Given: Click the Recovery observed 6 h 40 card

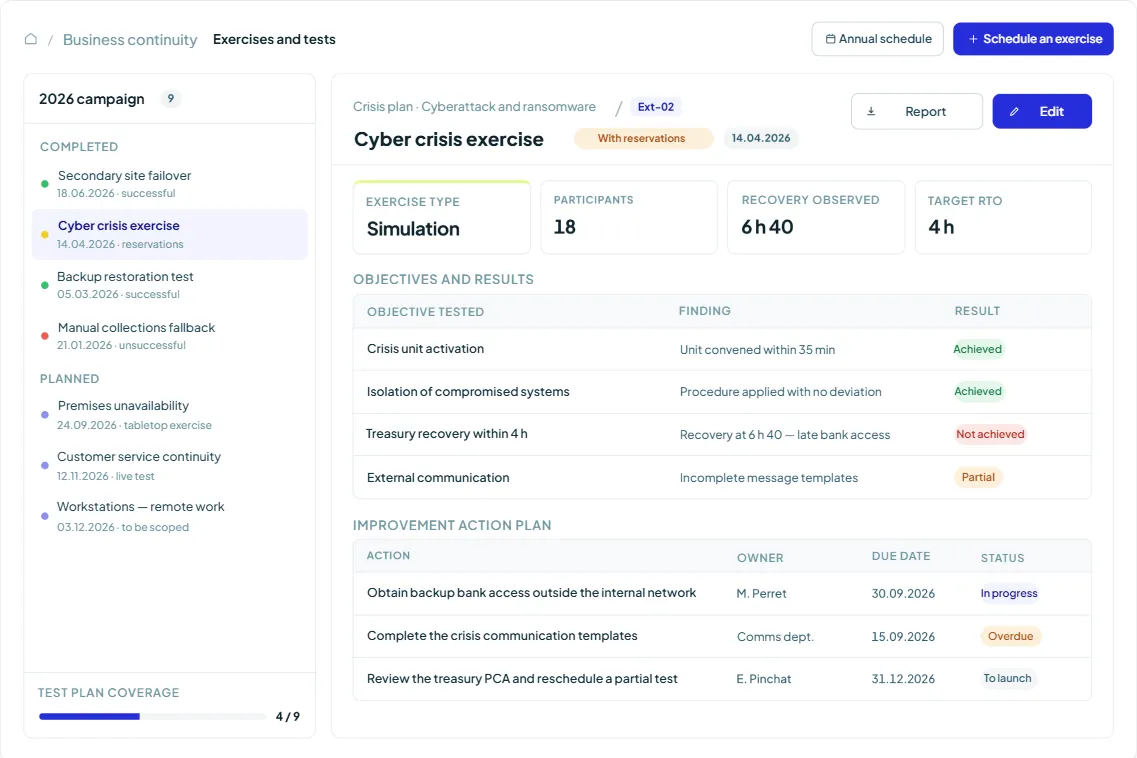Looking at the screenshot, I should [816, 217].
